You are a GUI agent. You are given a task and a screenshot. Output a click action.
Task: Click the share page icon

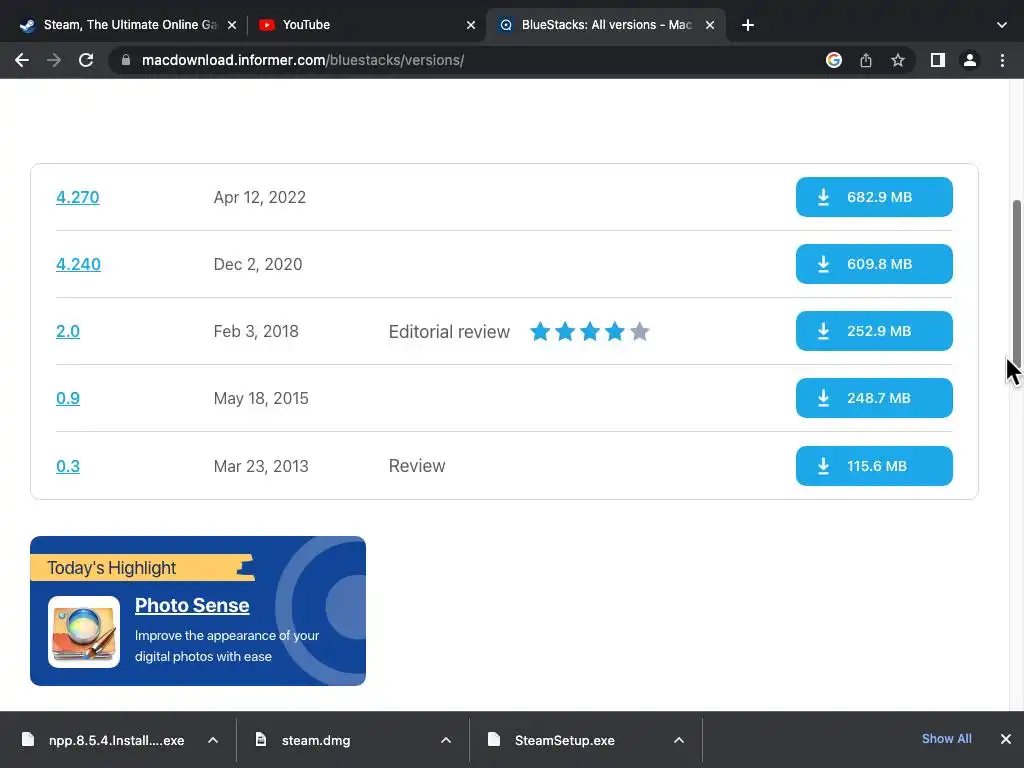(x=866, y=60)
